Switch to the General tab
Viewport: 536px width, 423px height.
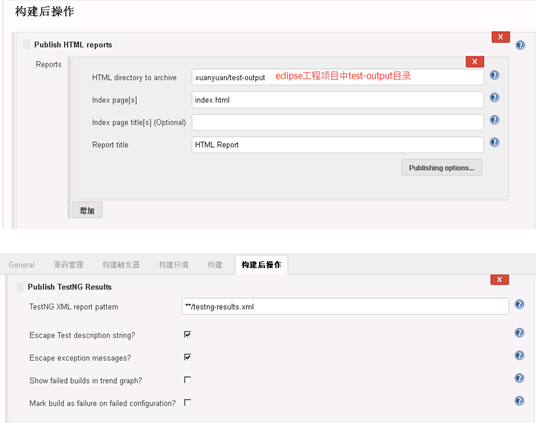[x=22, y=265]
